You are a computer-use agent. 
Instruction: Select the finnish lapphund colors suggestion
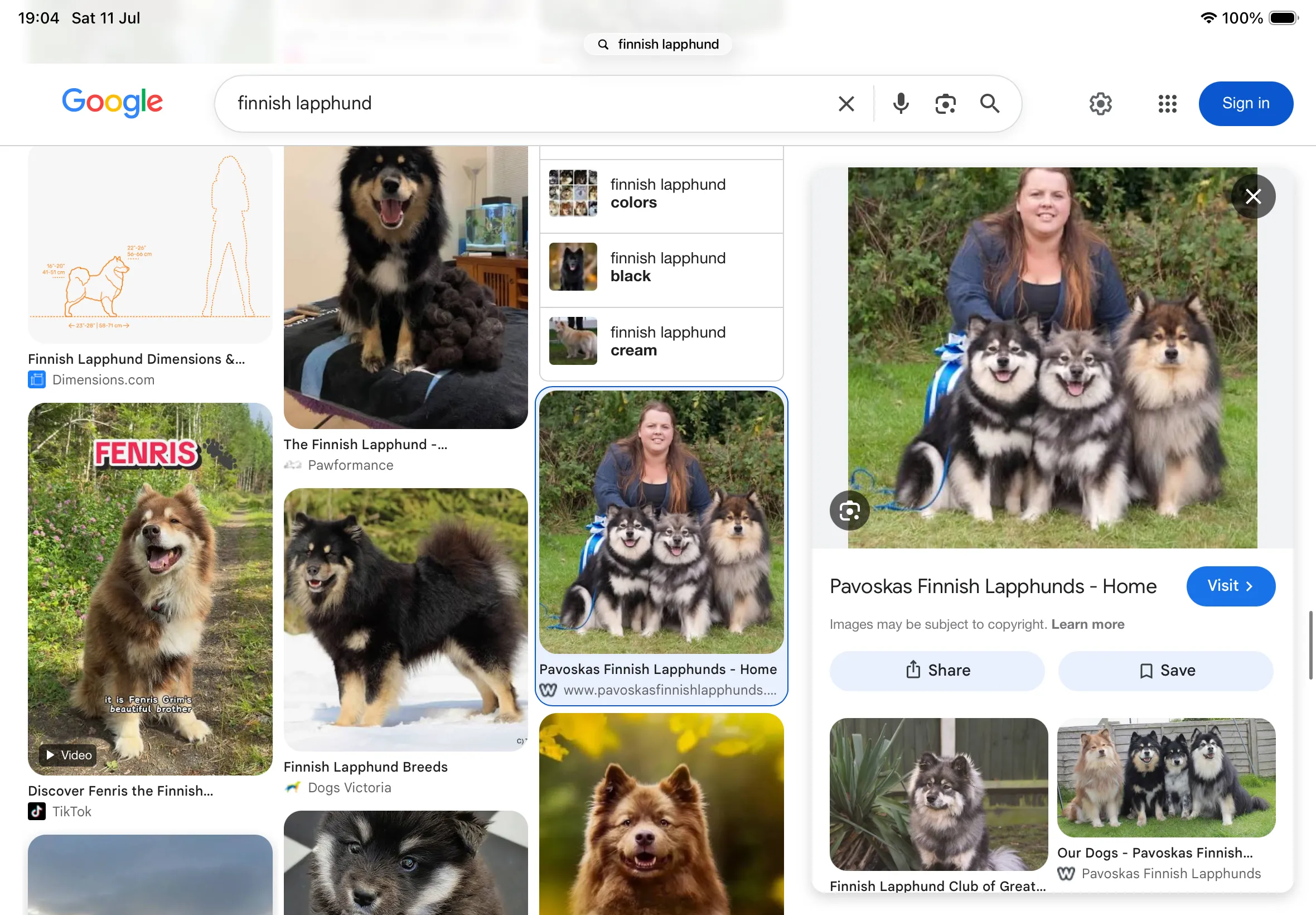[x=661, y=194]
